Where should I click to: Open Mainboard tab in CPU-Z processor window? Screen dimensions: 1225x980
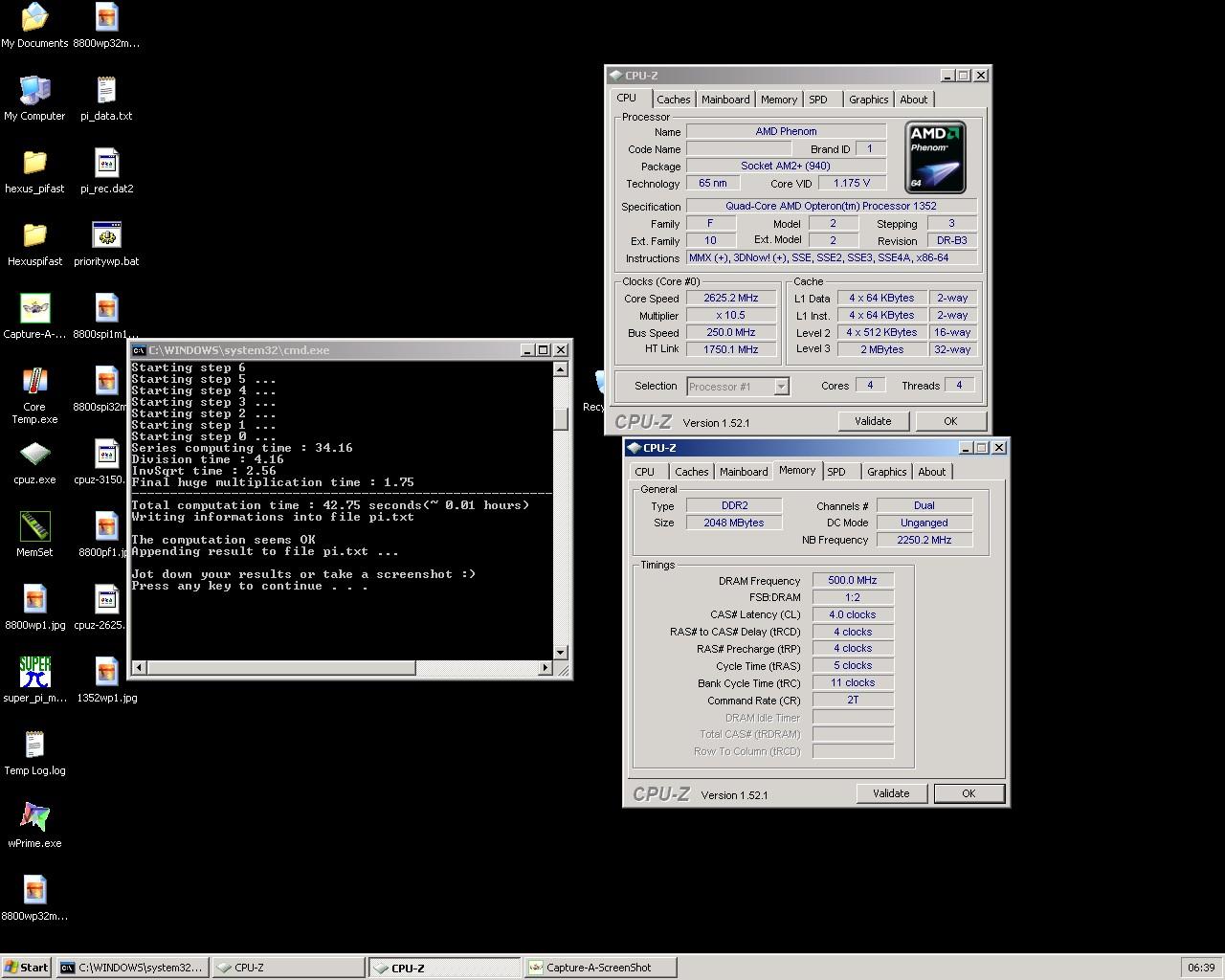[x=725, y=100]
